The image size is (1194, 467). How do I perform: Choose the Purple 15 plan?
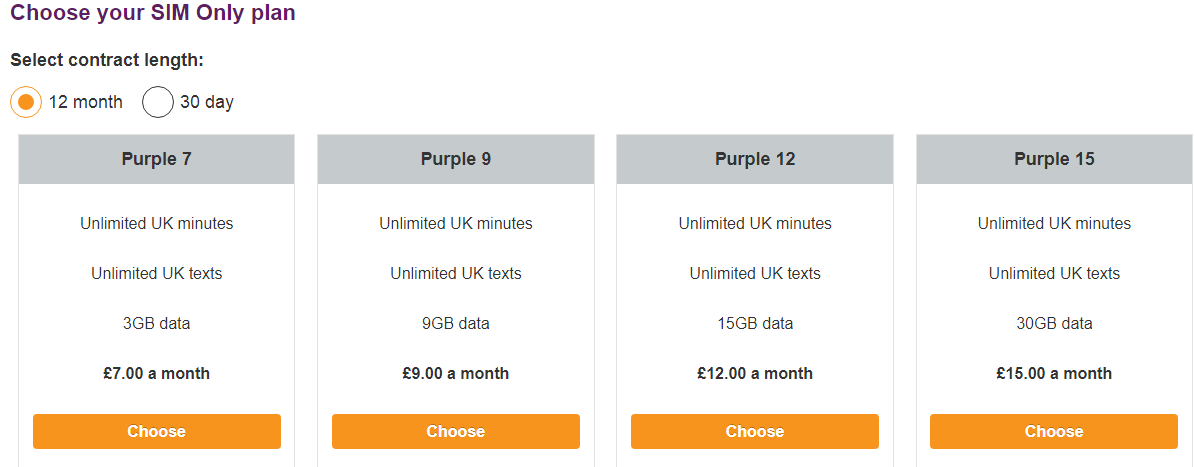pyautogui.click(x=1054, y=431)
